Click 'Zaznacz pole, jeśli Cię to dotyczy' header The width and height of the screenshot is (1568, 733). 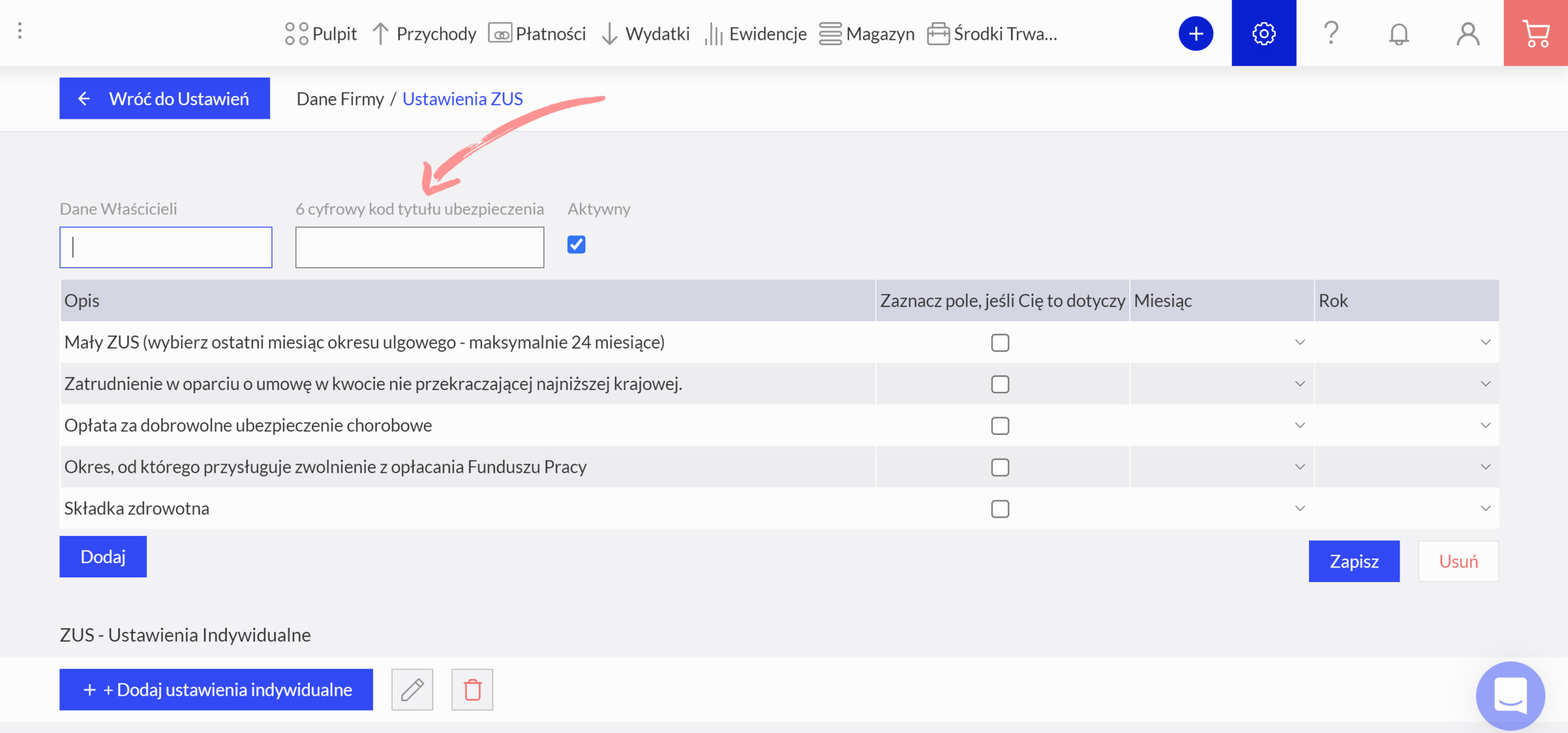click(x=1003, y=301)
